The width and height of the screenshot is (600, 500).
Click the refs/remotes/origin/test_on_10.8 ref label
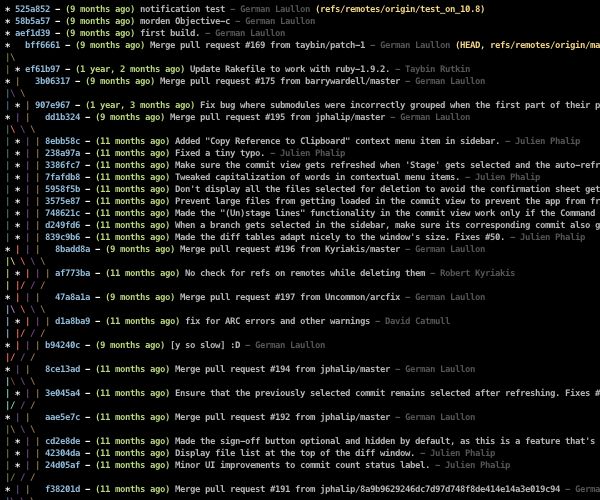coord(400,9)
